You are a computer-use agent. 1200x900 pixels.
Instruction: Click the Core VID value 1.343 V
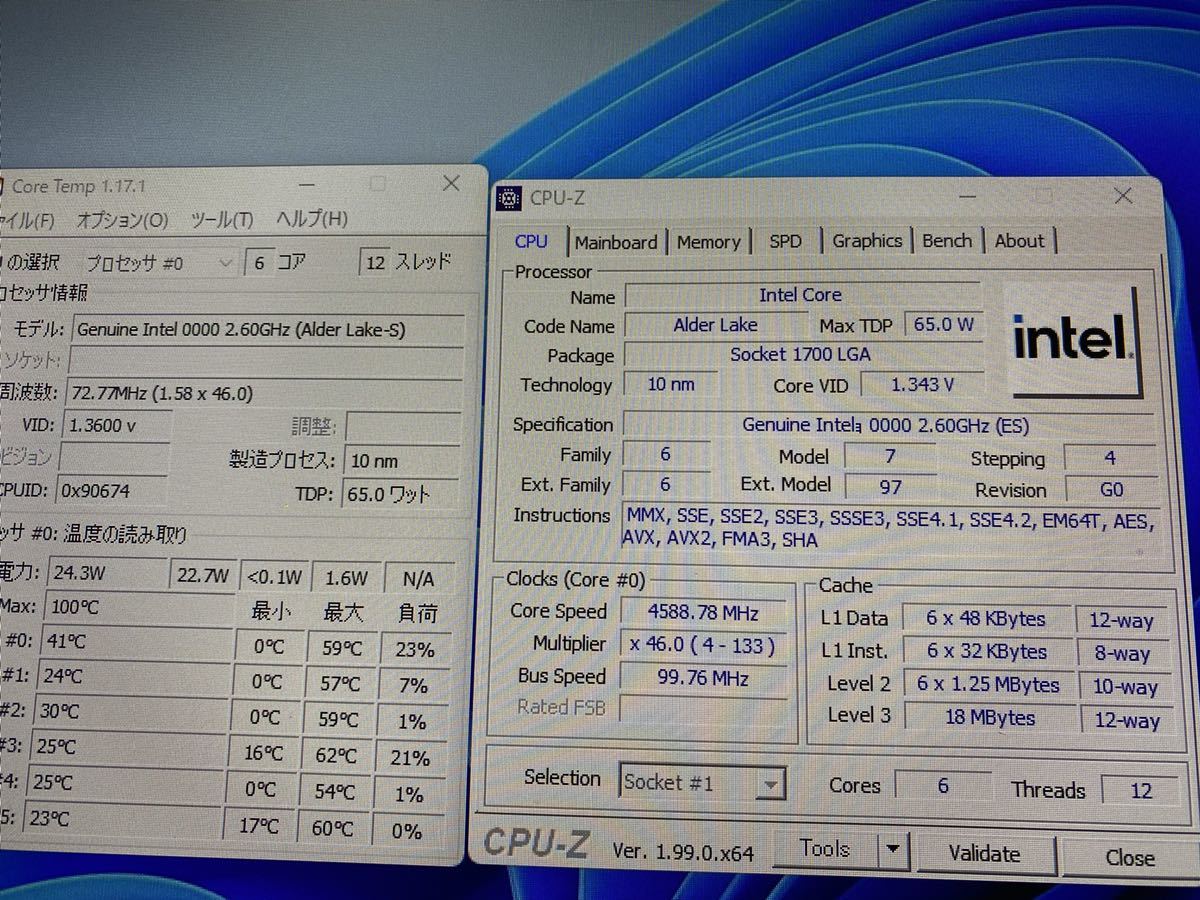coord(921,385)
